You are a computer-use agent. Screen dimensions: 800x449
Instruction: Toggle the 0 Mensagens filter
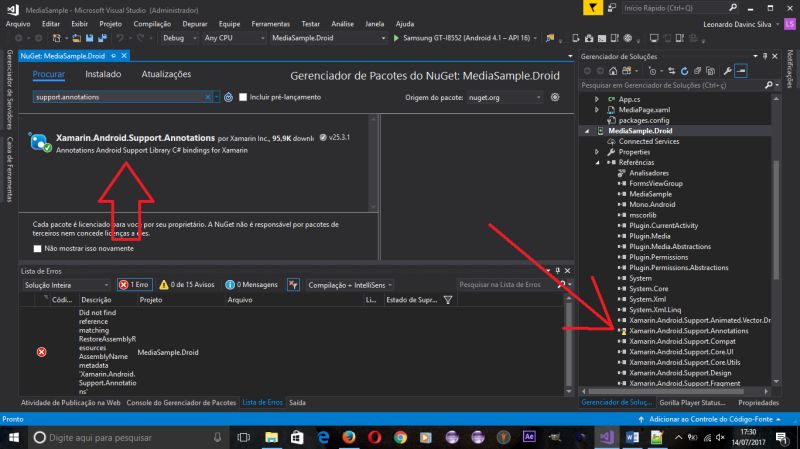coord(252,285)
